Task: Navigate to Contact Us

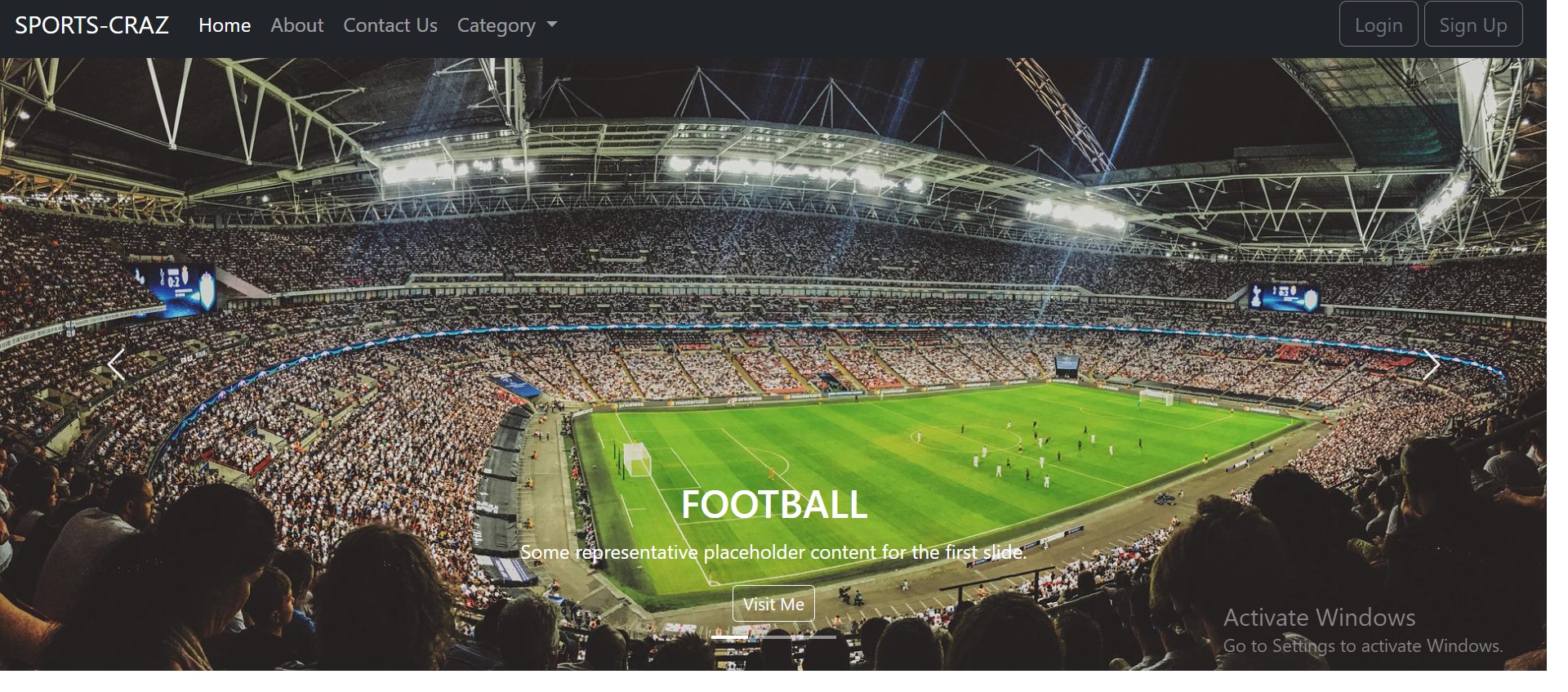Action: tap(390, 25)
